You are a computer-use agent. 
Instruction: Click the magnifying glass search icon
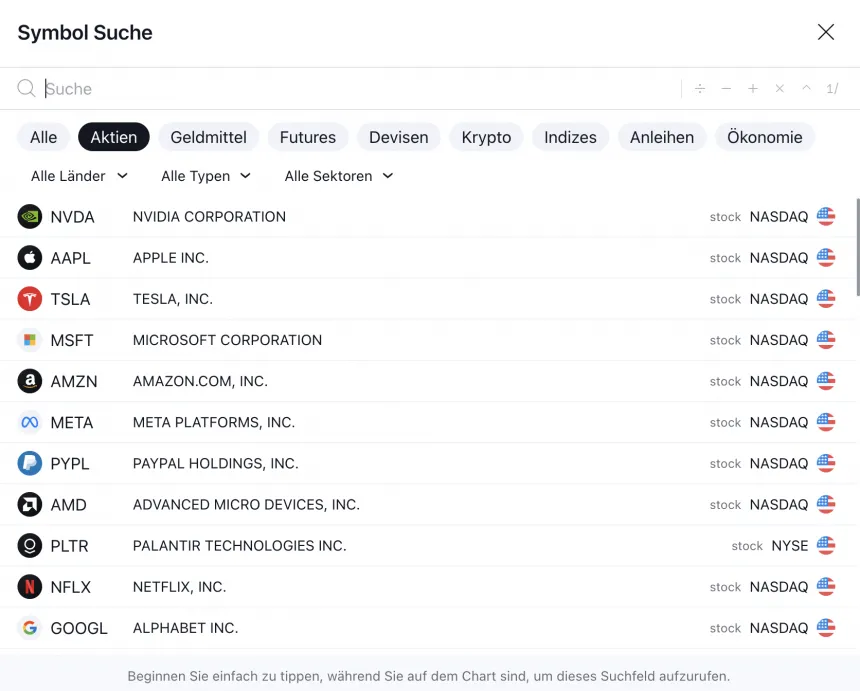(x=27, y=89)
